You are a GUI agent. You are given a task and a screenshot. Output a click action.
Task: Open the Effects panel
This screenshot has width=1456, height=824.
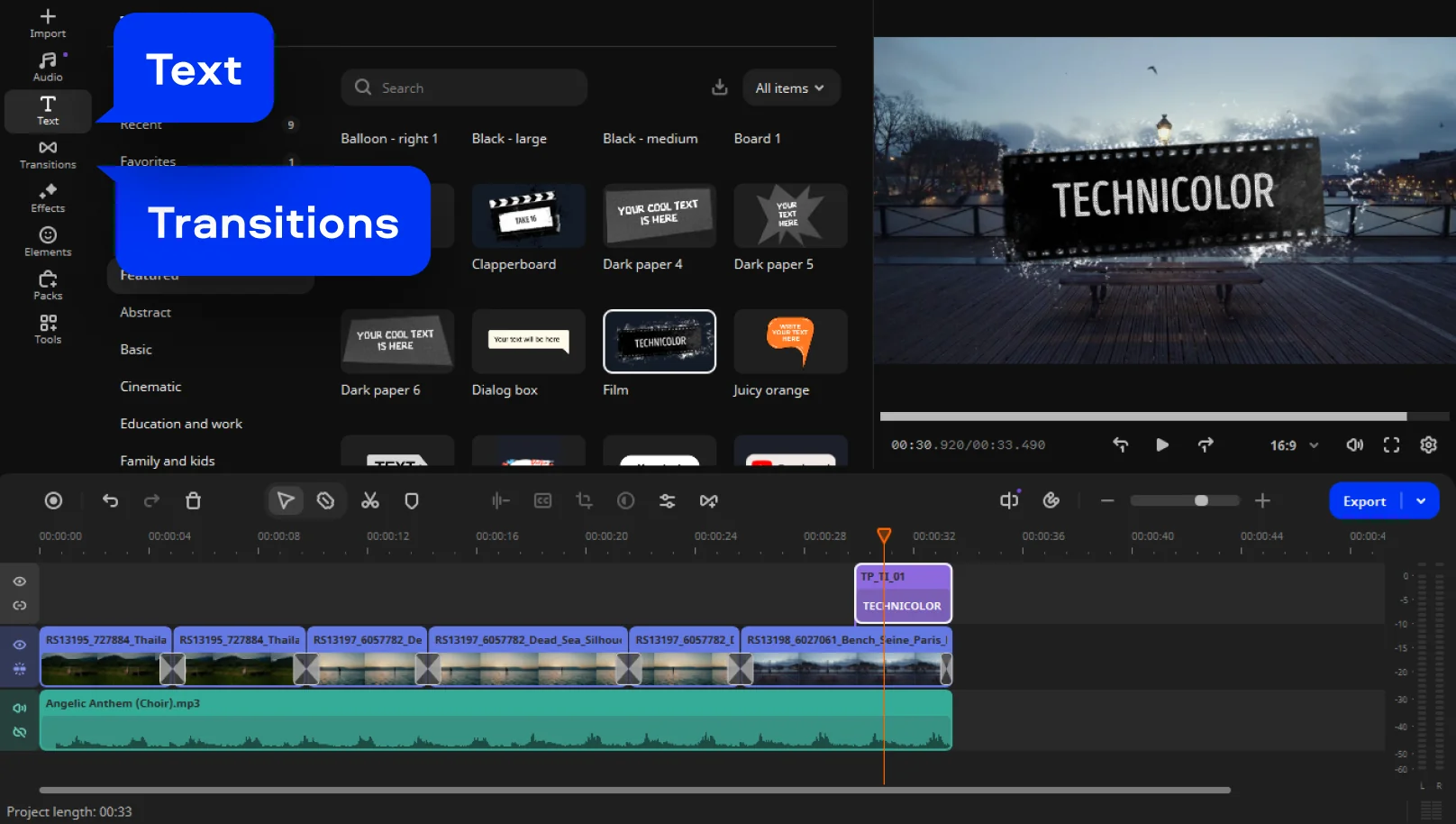tap(48, 198)
